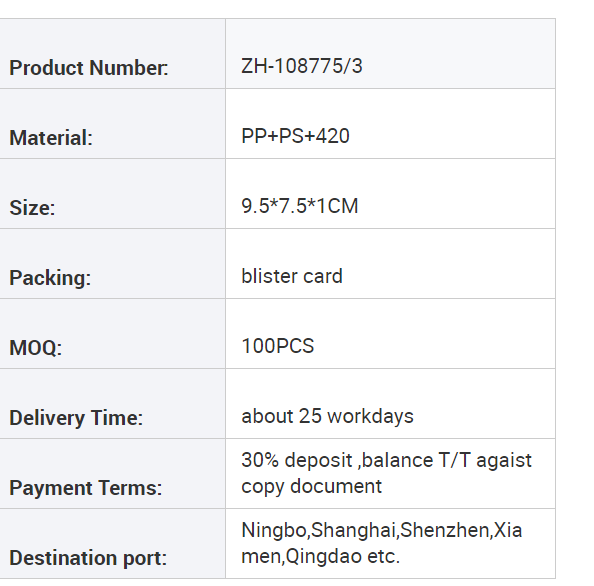594x586 pixels.
Task: Select the 30% deposit payment terms text
Action: (297, 461)
